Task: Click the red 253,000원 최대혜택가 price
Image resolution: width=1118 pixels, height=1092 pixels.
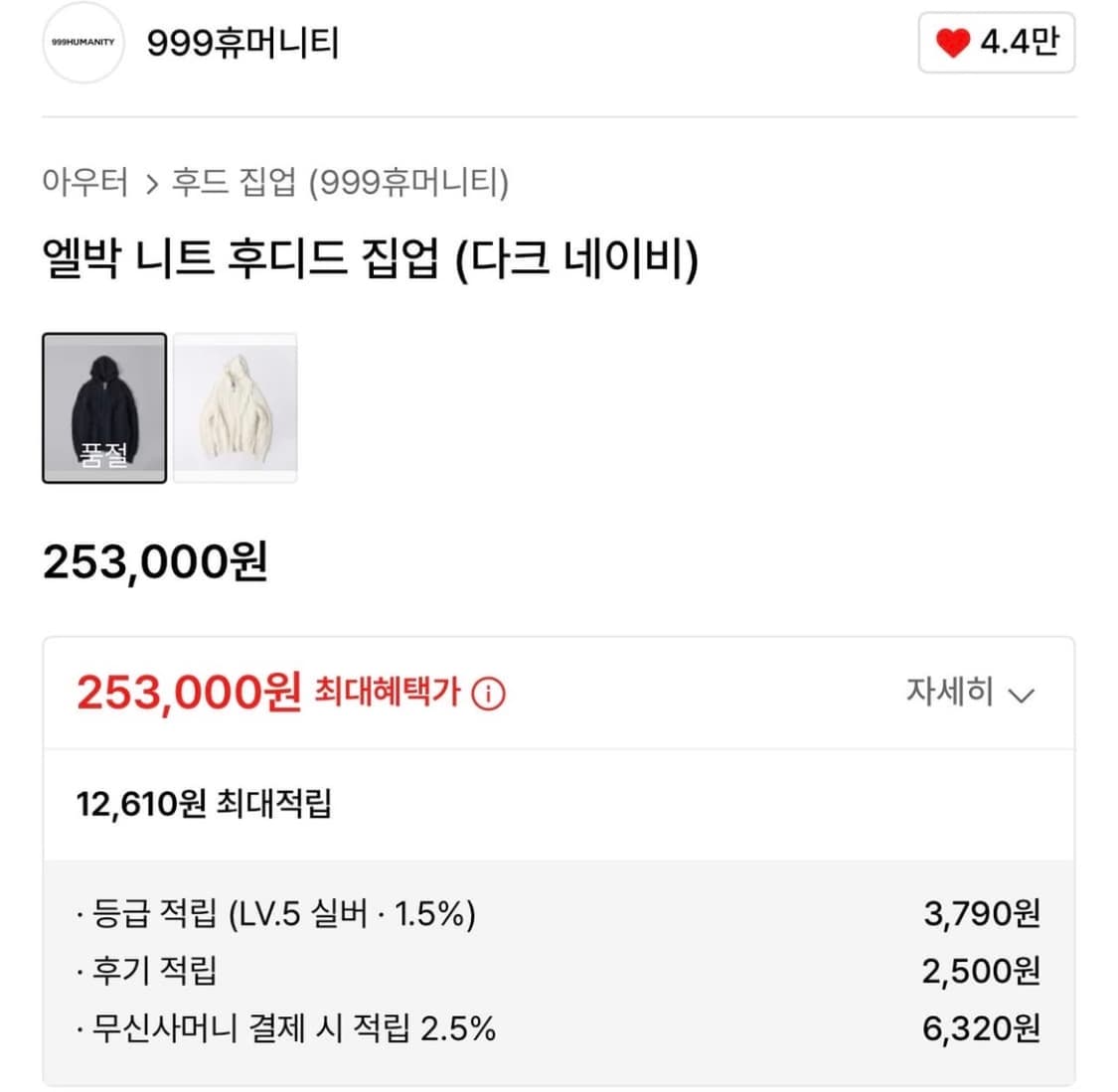Action: 189,692
